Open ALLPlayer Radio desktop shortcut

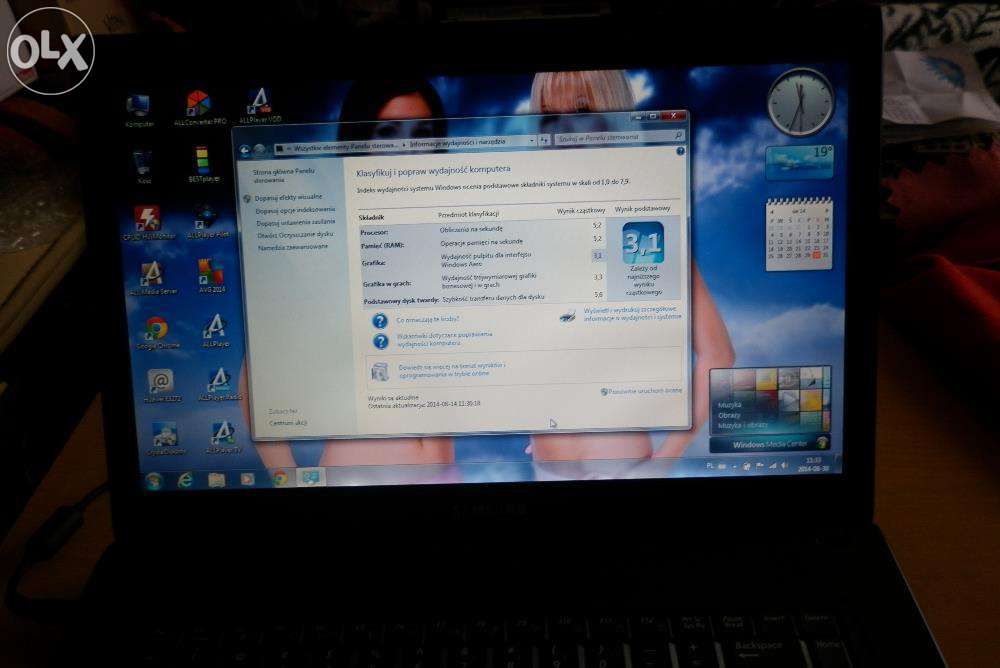pyautogui.click(x=219, y=384)
